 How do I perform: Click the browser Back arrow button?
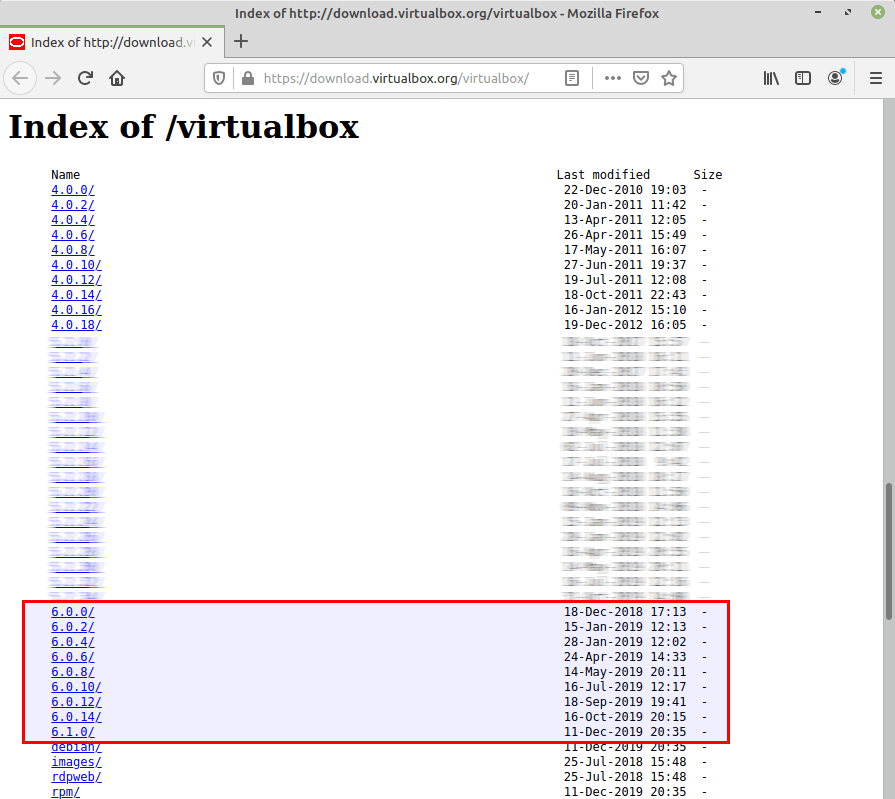21,78
